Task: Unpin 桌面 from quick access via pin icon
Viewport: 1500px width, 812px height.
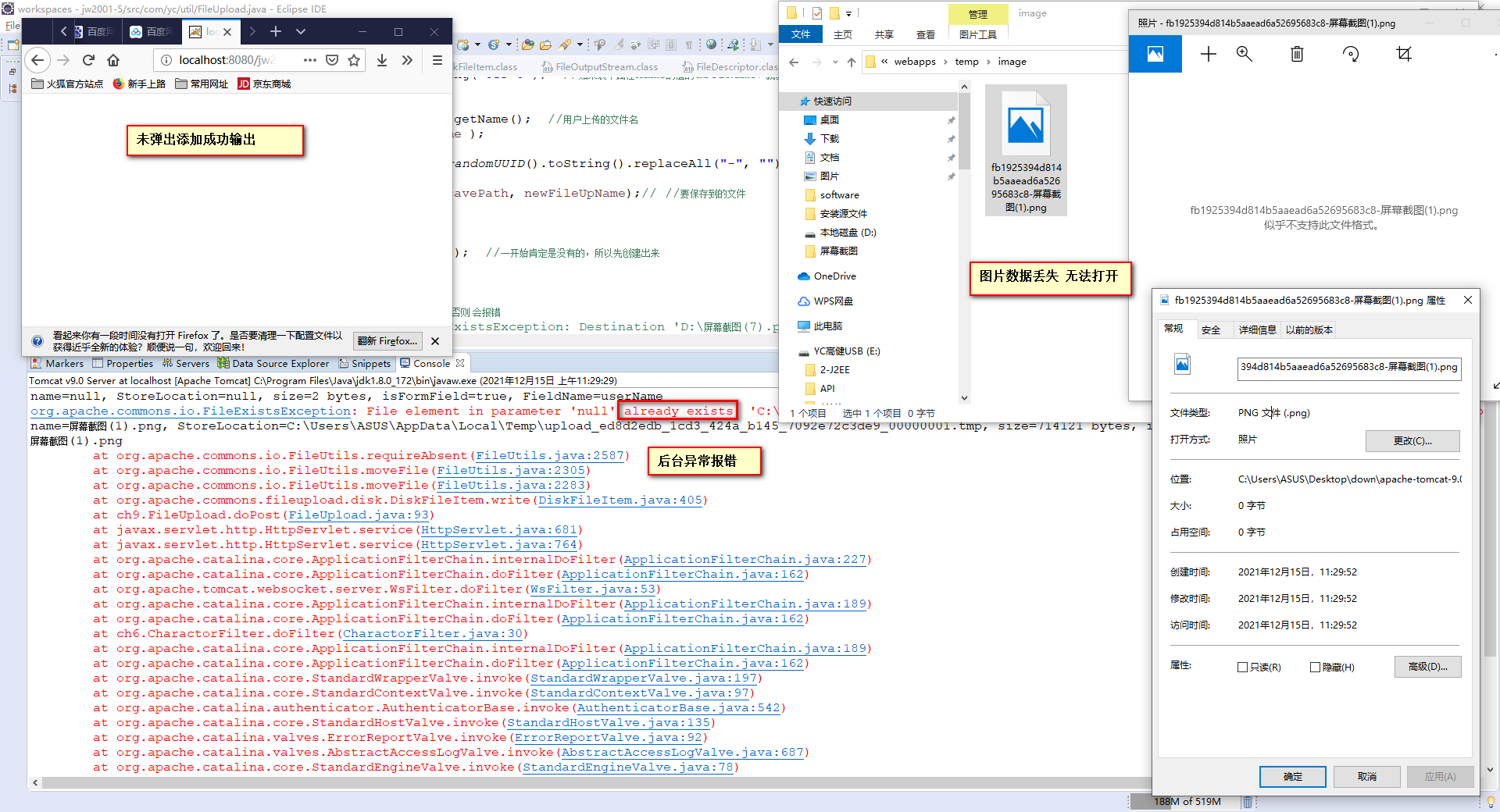Action: pyautogui.click(x=952, y=120)
